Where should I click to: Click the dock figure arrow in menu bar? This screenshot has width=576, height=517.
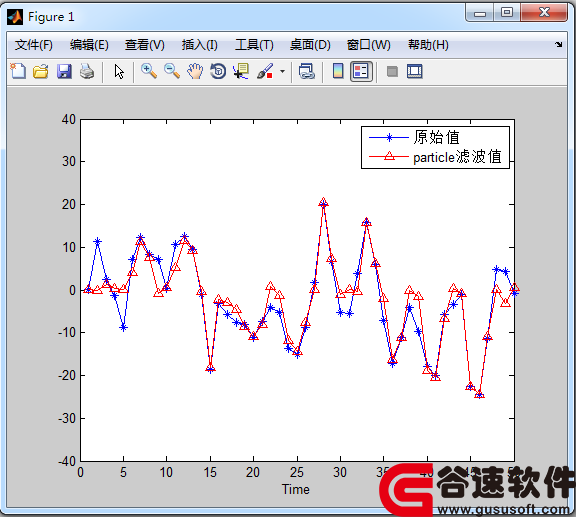(559, 44)
